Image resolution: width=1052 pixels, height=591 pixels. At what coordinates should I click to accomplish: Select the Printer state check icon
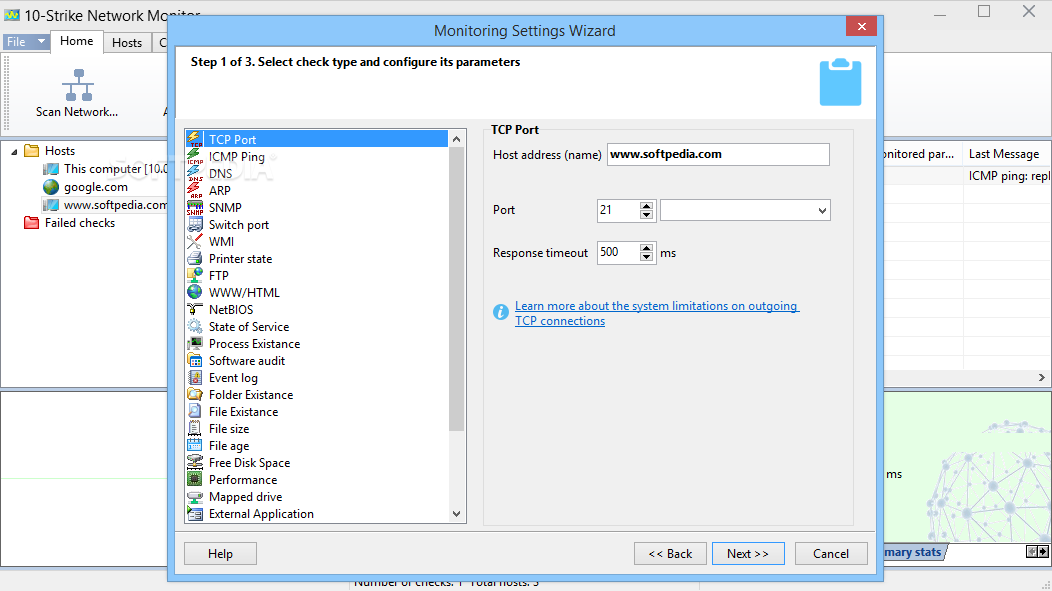195,258
